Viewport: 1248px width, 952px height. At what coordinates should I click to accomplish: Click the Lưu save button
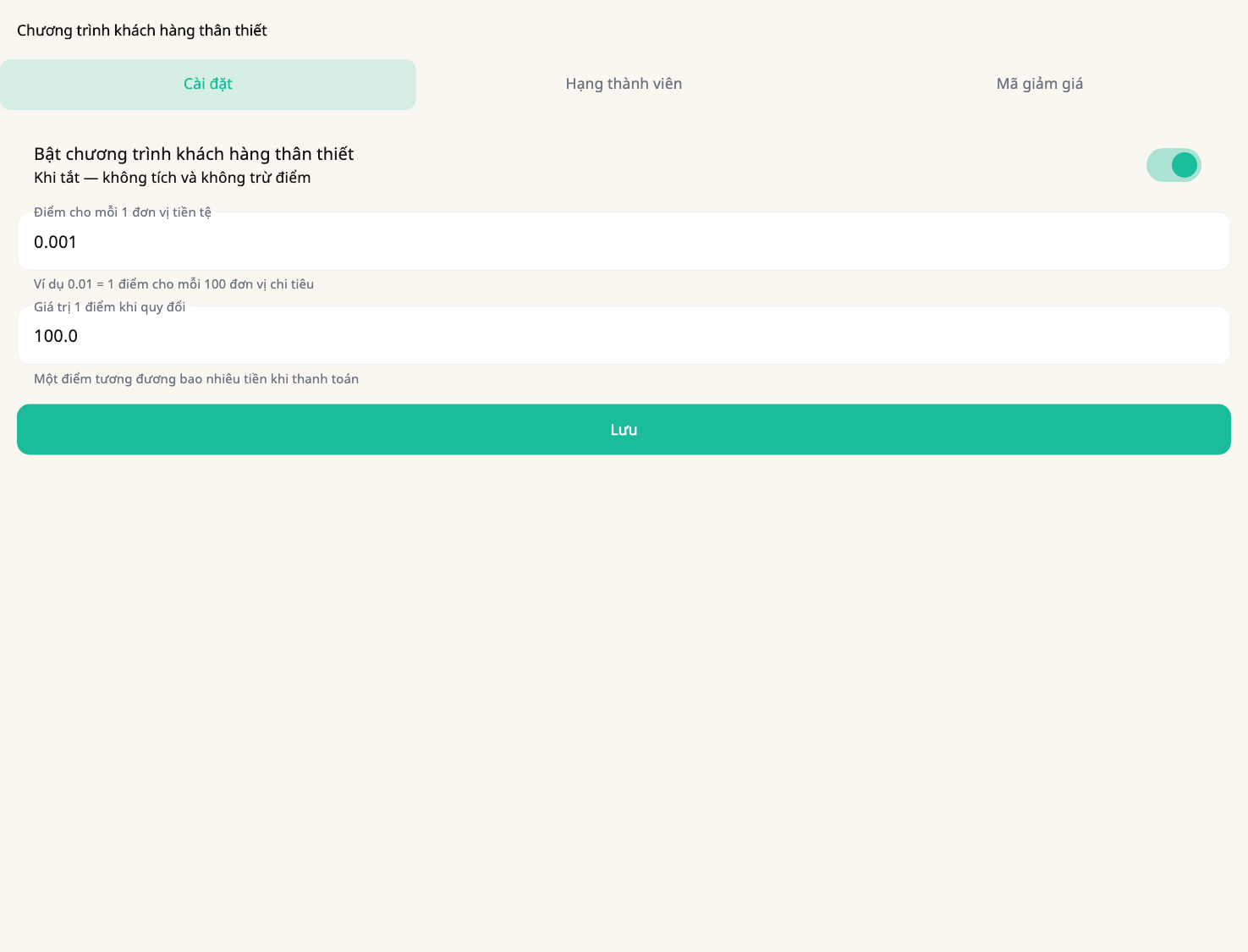[x=624, y=430]
